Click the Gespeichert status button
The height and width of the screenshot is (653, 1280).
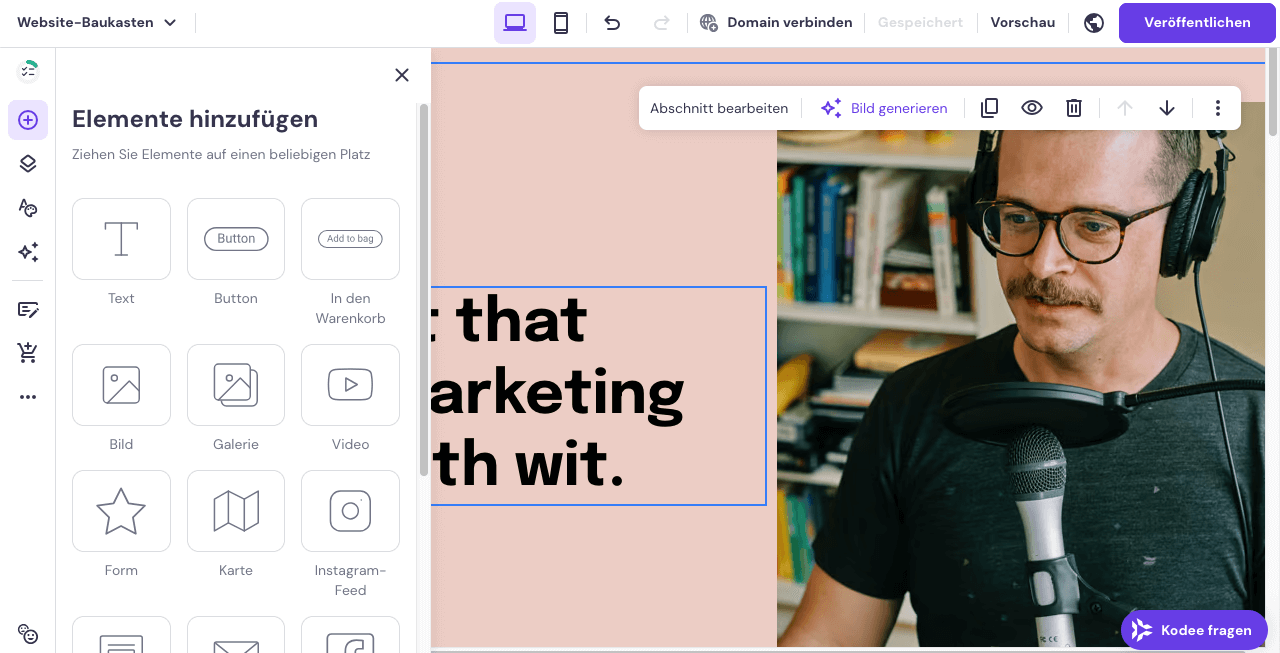tap(920, 22)
